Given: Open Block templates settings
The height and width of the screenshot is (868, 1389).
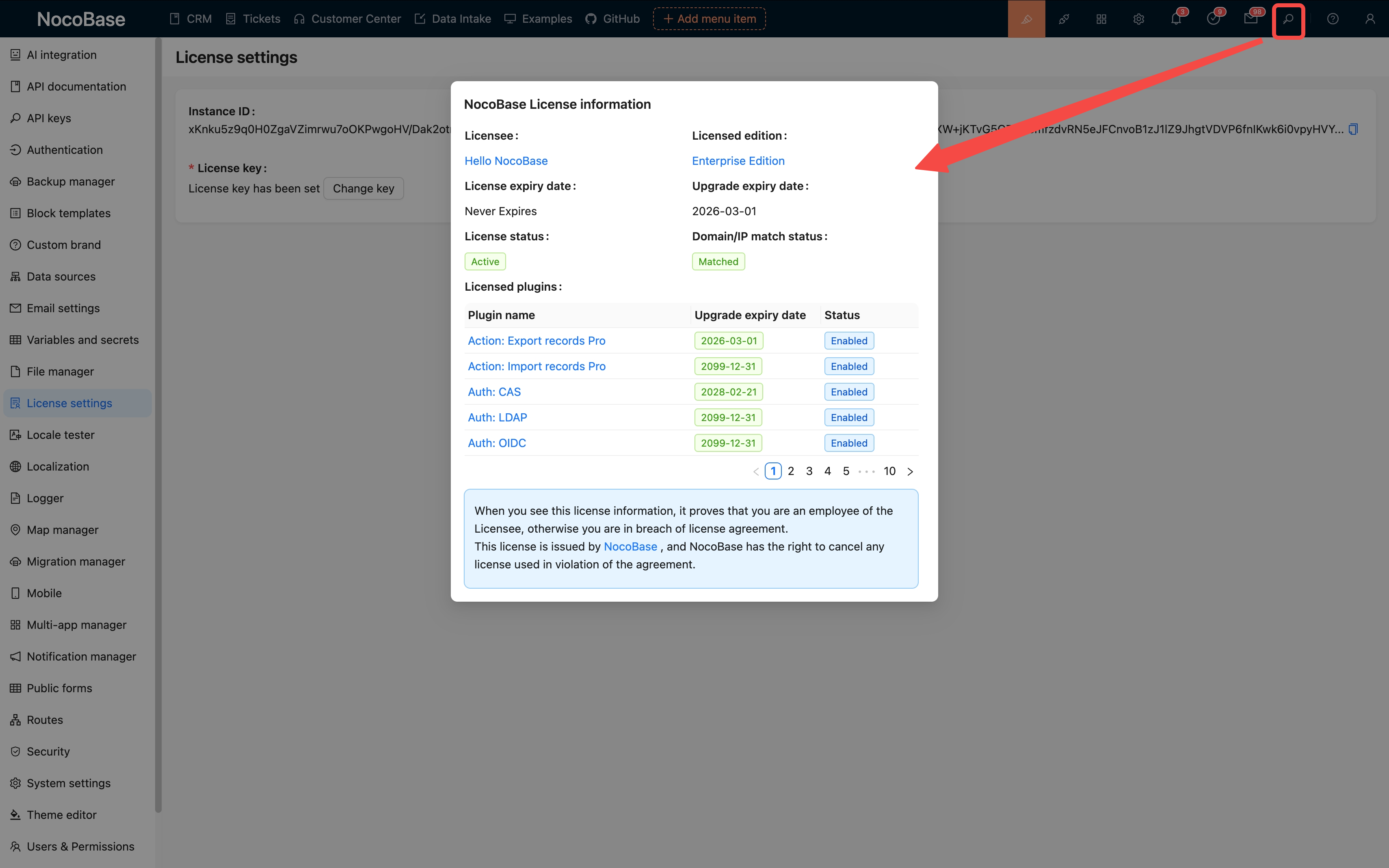Looking at the screenshot, I should point(78,213).
